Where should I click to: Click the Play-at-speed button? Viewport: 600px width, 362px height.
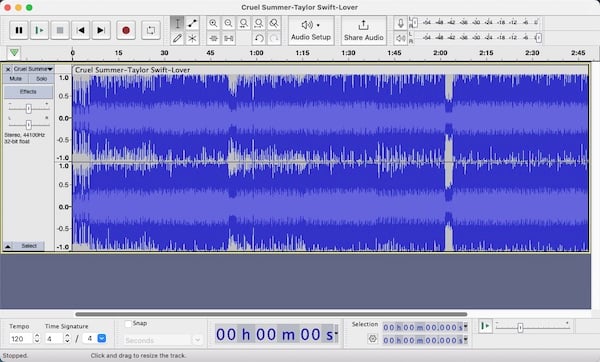[x=485, y=327]
